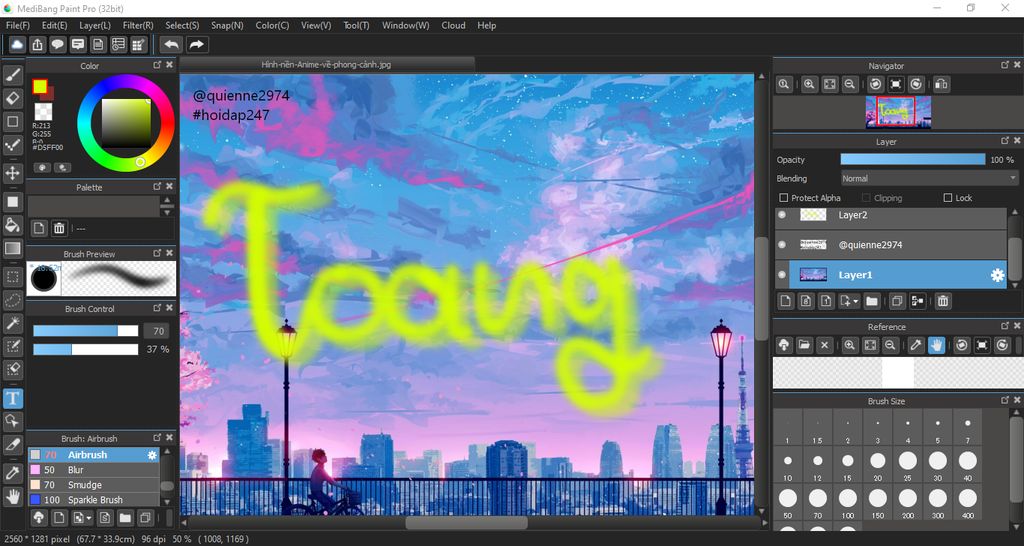Image resolution: width=1024 pixels, height=546 pixels.
Task: Open the add-layer type dropdown arrow
Action: [x=856, y=302]
